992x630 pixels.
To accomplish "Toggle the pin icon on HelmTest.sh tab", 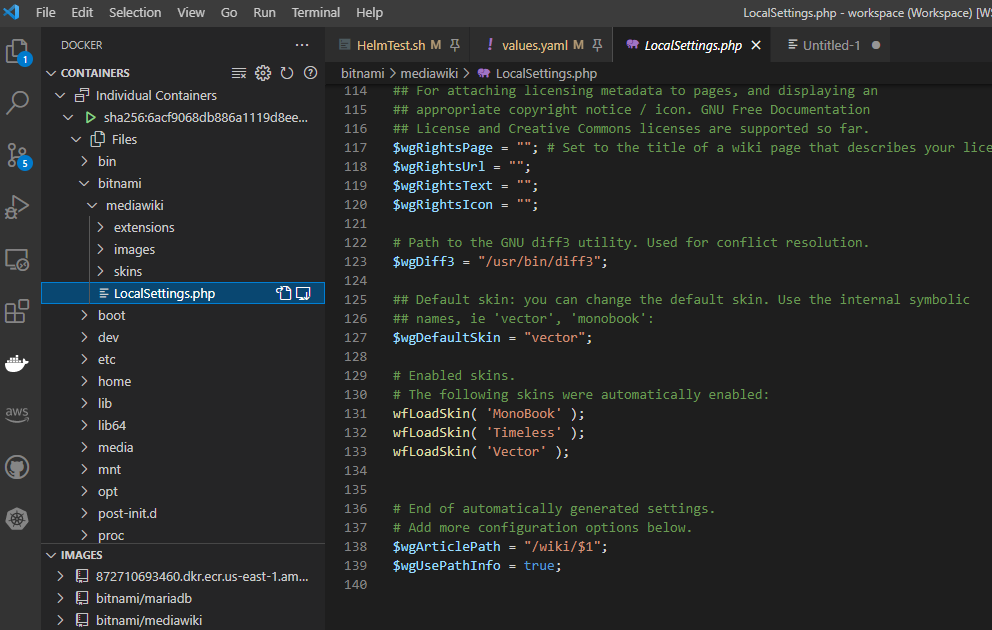I will [454, 45].
